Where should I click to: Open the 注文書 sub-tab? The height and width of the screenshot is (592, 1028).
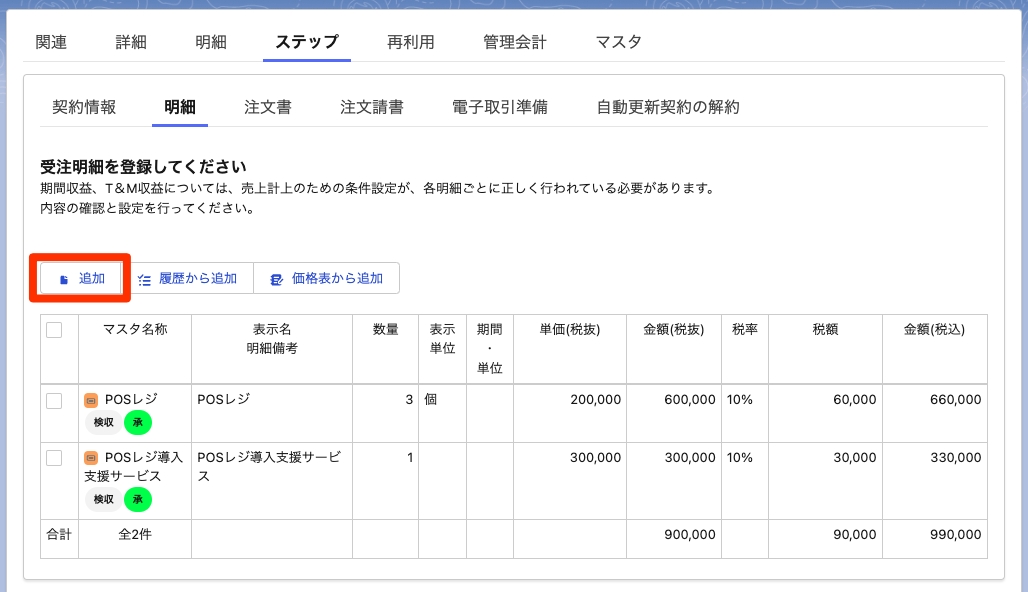[x=267, y=107]
